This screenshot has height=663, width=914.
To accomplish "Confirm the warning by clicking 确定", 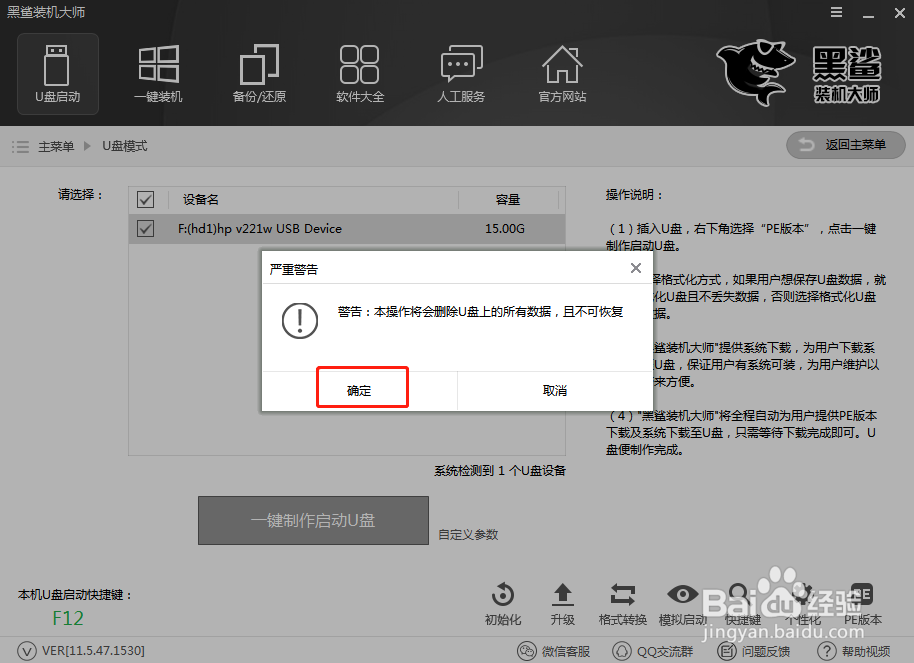I will (x=362, y=387).
